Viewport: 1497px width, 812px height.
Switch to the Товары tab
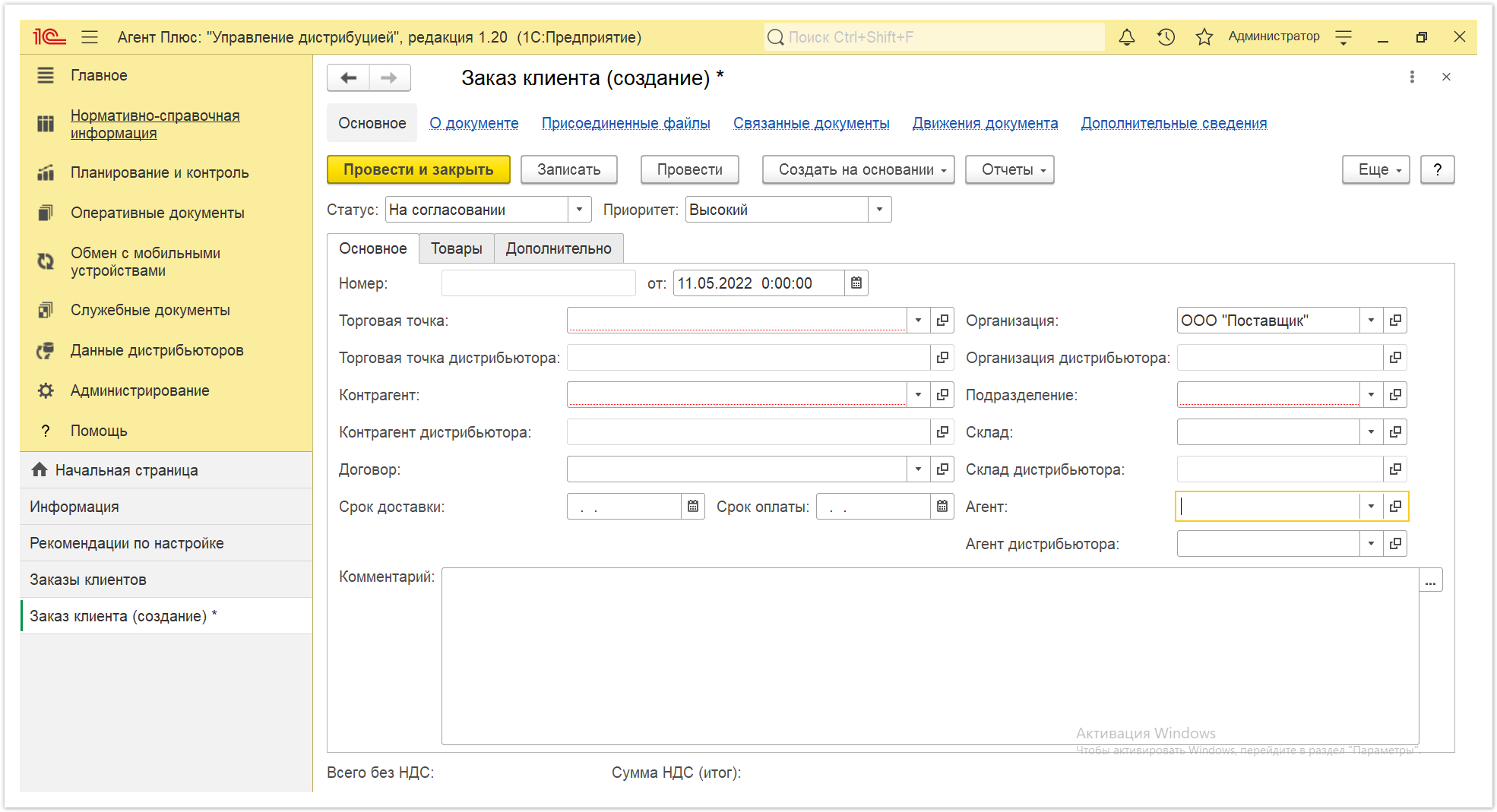[x=456, y=248]
